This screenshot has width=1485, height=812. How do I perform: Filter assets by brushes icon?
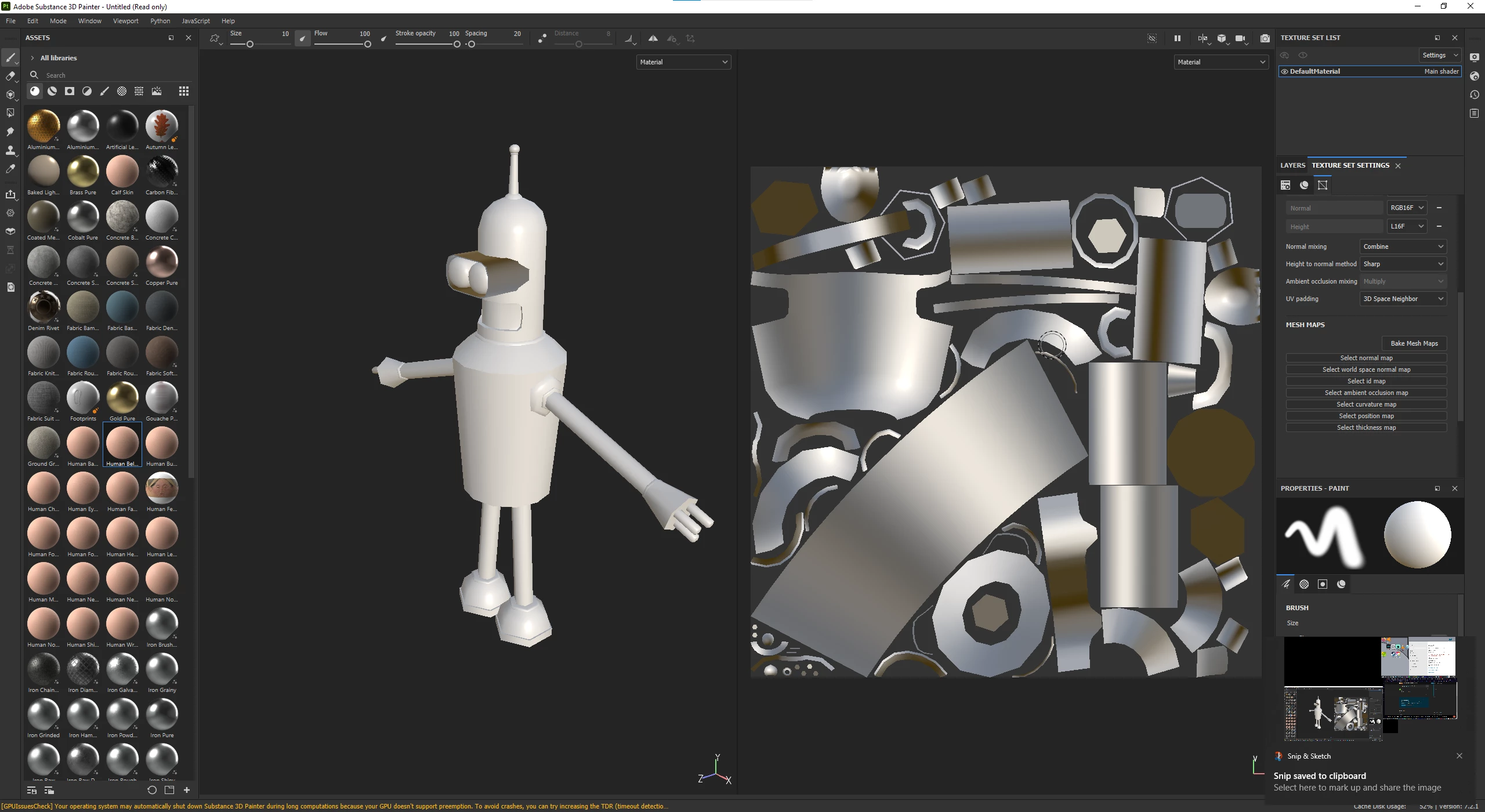(104, 91)
